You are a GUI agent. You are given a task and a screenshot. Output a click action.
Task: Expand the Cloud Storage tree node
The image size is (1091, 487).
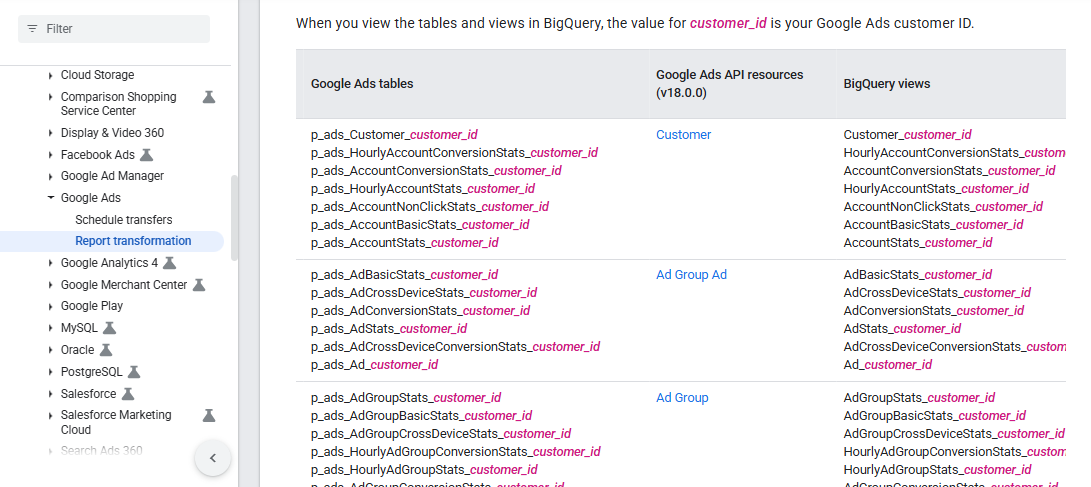click(50, 75)
